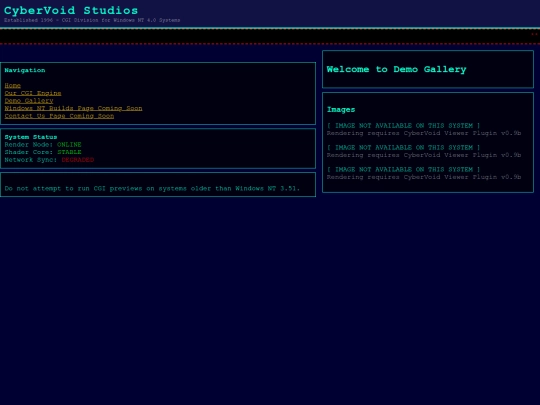Click Windows NT Builds Page Coming Soon link
Screen dimensions: 540x405
pos(73,108)
